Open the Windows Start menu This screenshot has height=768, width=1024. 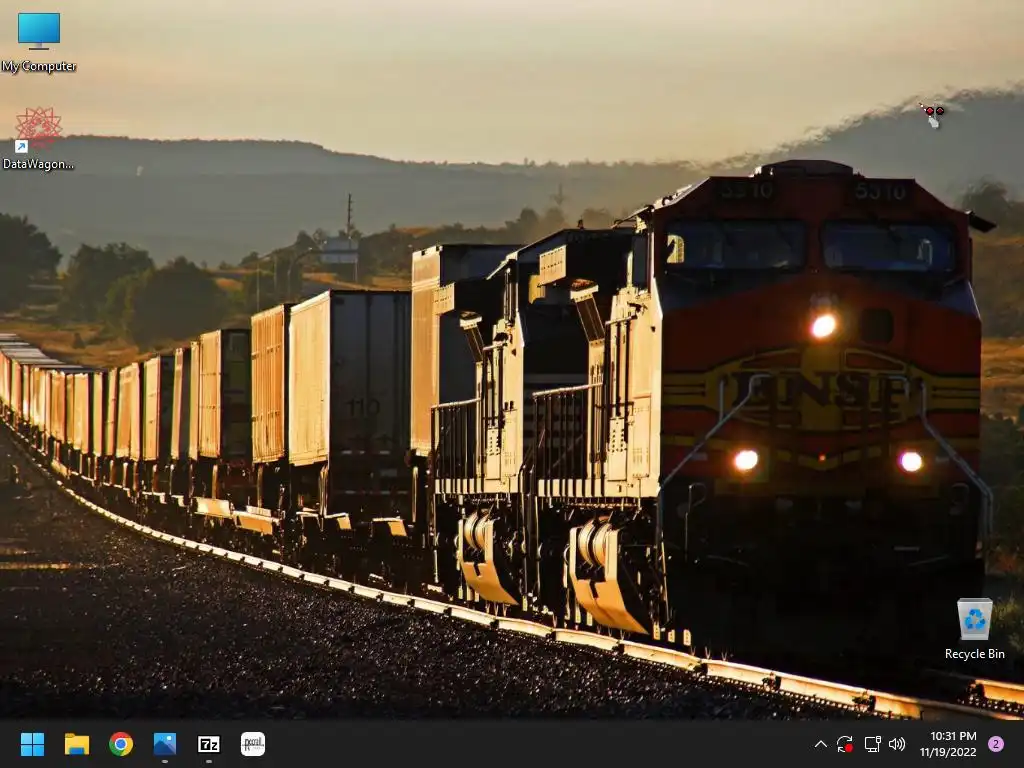point(32,744)
